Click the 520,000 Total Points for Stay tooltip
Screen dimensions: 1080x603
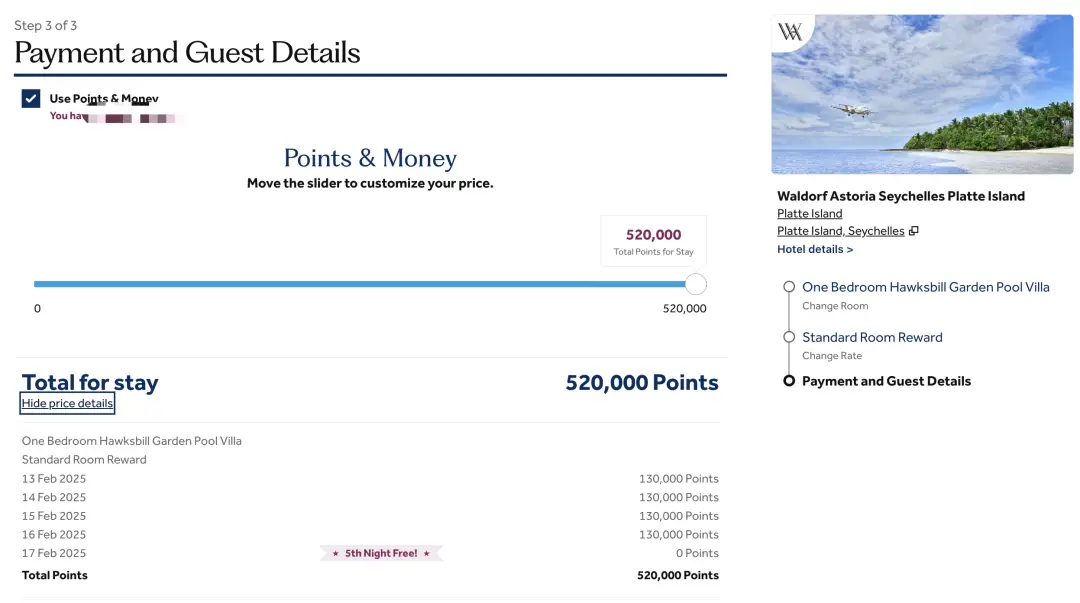(653, 241)
